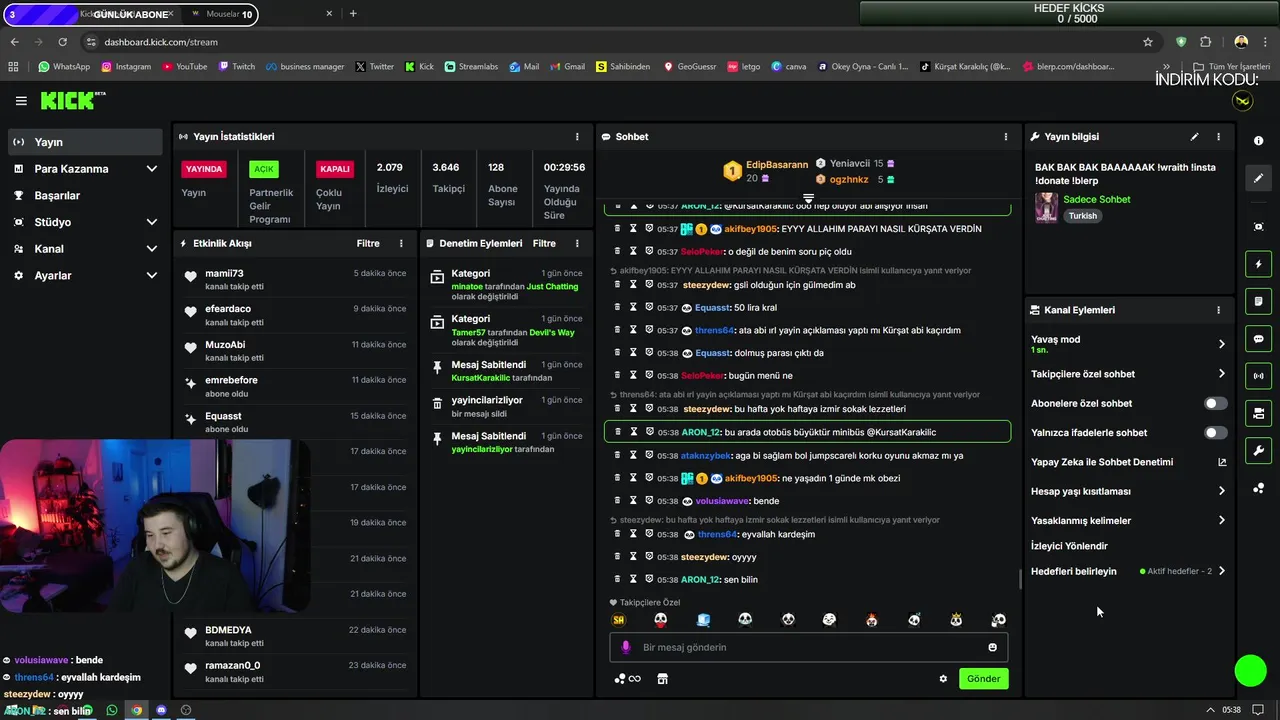Bookmark page with star icon in address bar
Screen dimensions: 1280x720
click(1148, 42)
